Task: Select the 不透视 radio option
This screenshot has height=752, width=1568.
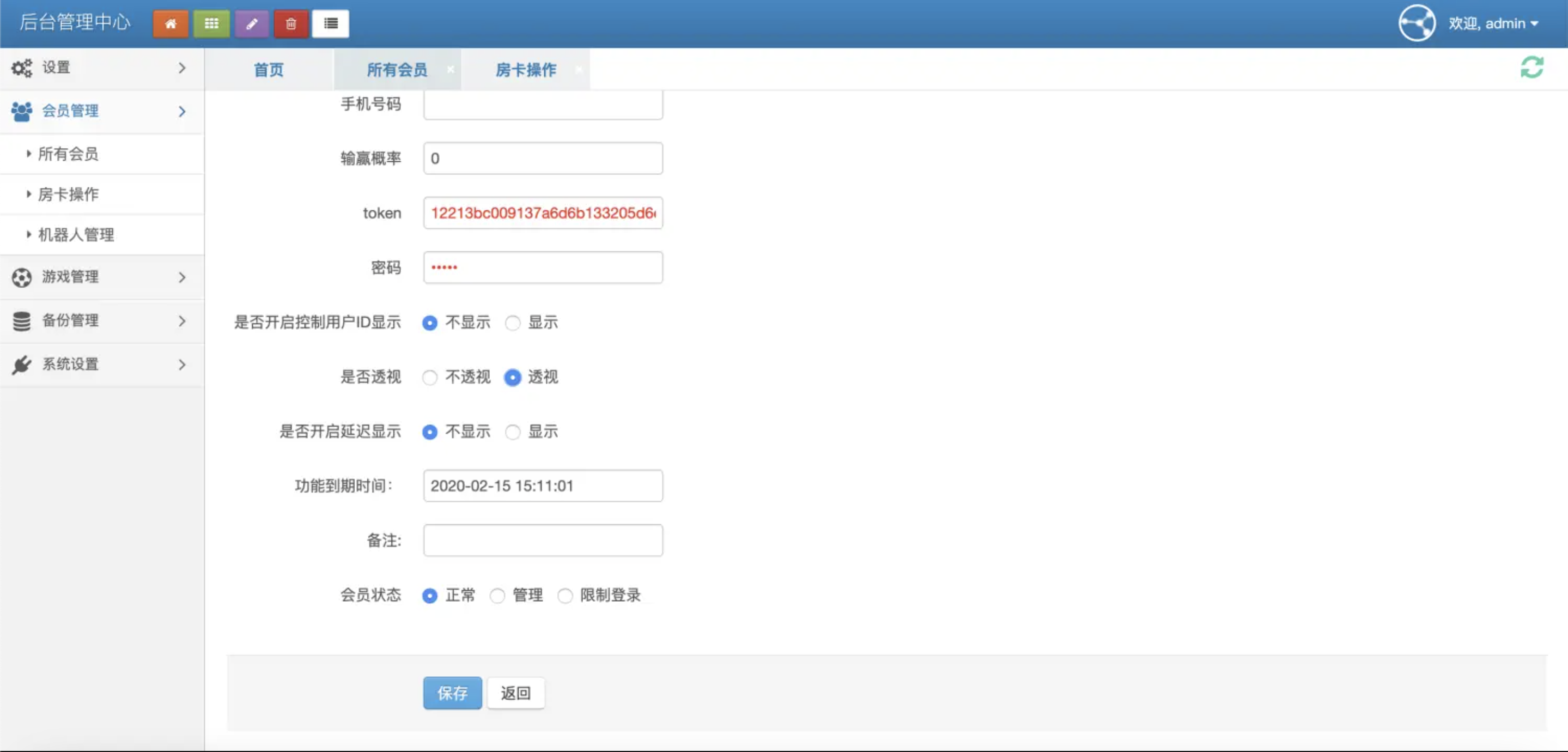Action: pyautogui.click(x=430, y=378)
